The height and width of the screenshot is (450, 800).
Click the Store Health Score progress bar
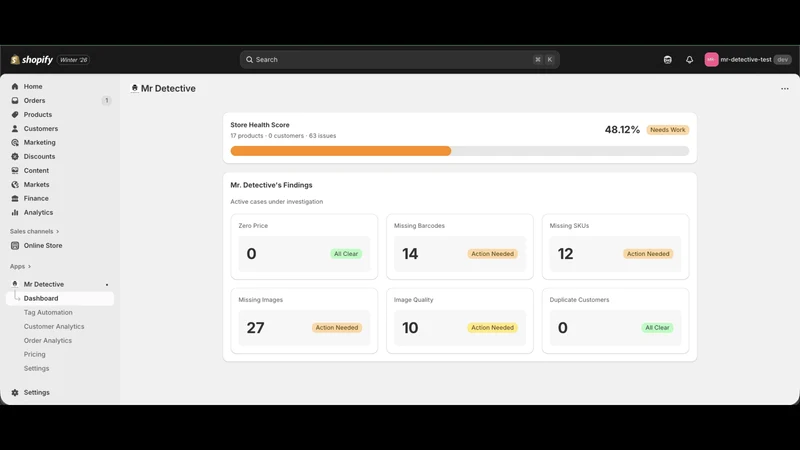coord(460,151)
